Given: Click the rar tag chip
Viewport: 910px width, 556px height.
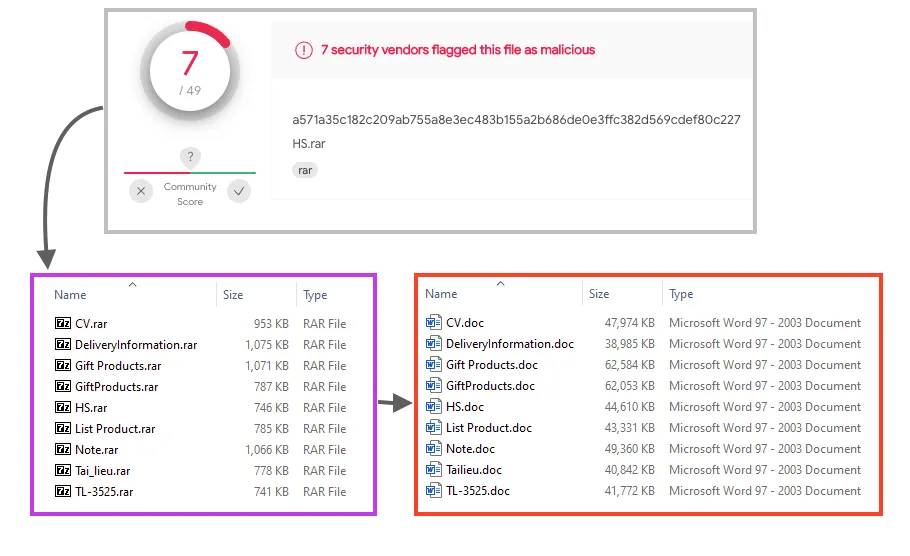Looking at the screenshot, I should (305, 170).
